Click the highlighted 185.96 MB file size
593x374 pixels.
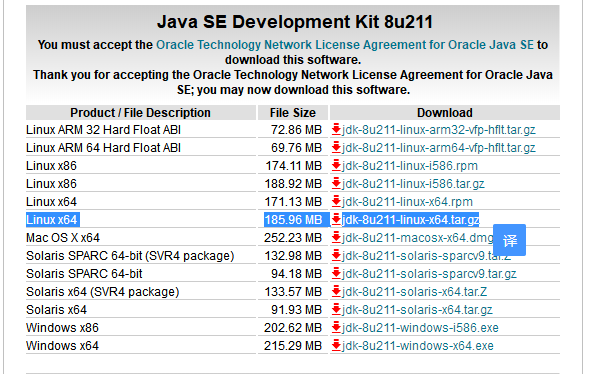pos(293,220)
